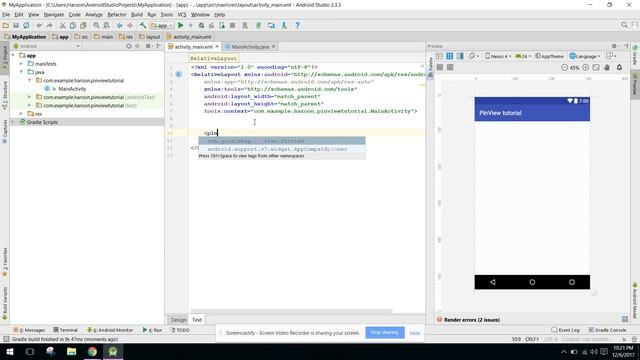The width and height of the screenshot is (640, 360).
Task: Switch to the Design tab
Action: coord(178,320)
